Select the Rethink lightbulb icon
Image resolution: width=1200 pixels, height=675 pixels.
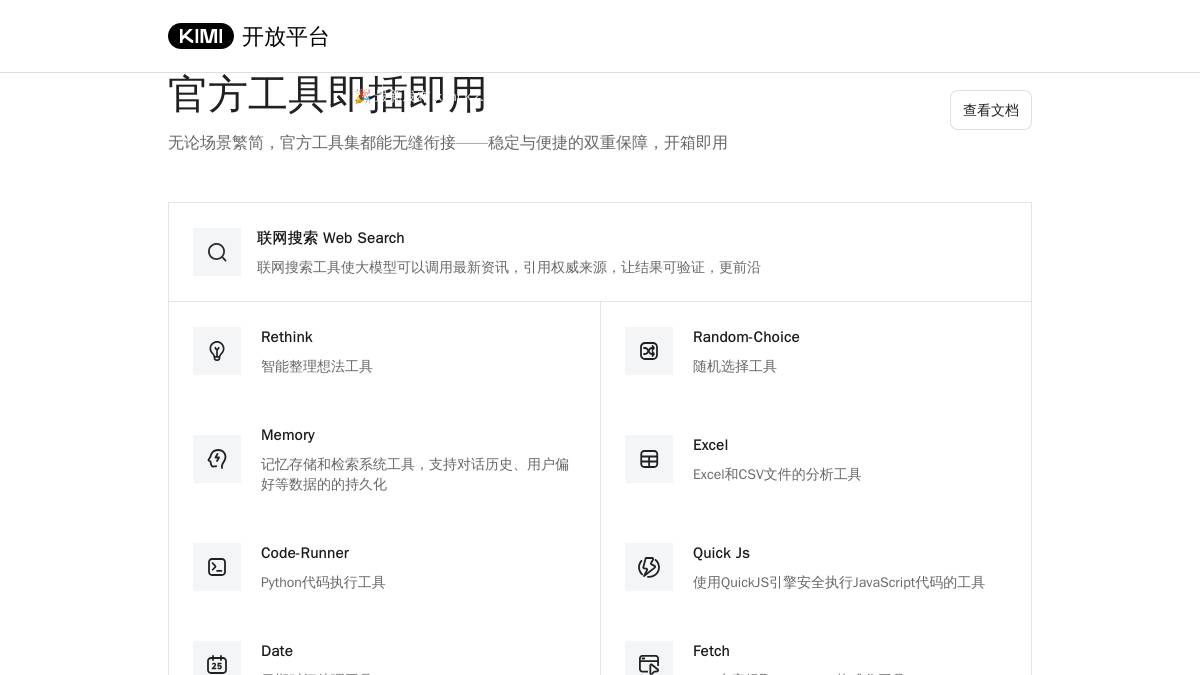coord(217,351)
